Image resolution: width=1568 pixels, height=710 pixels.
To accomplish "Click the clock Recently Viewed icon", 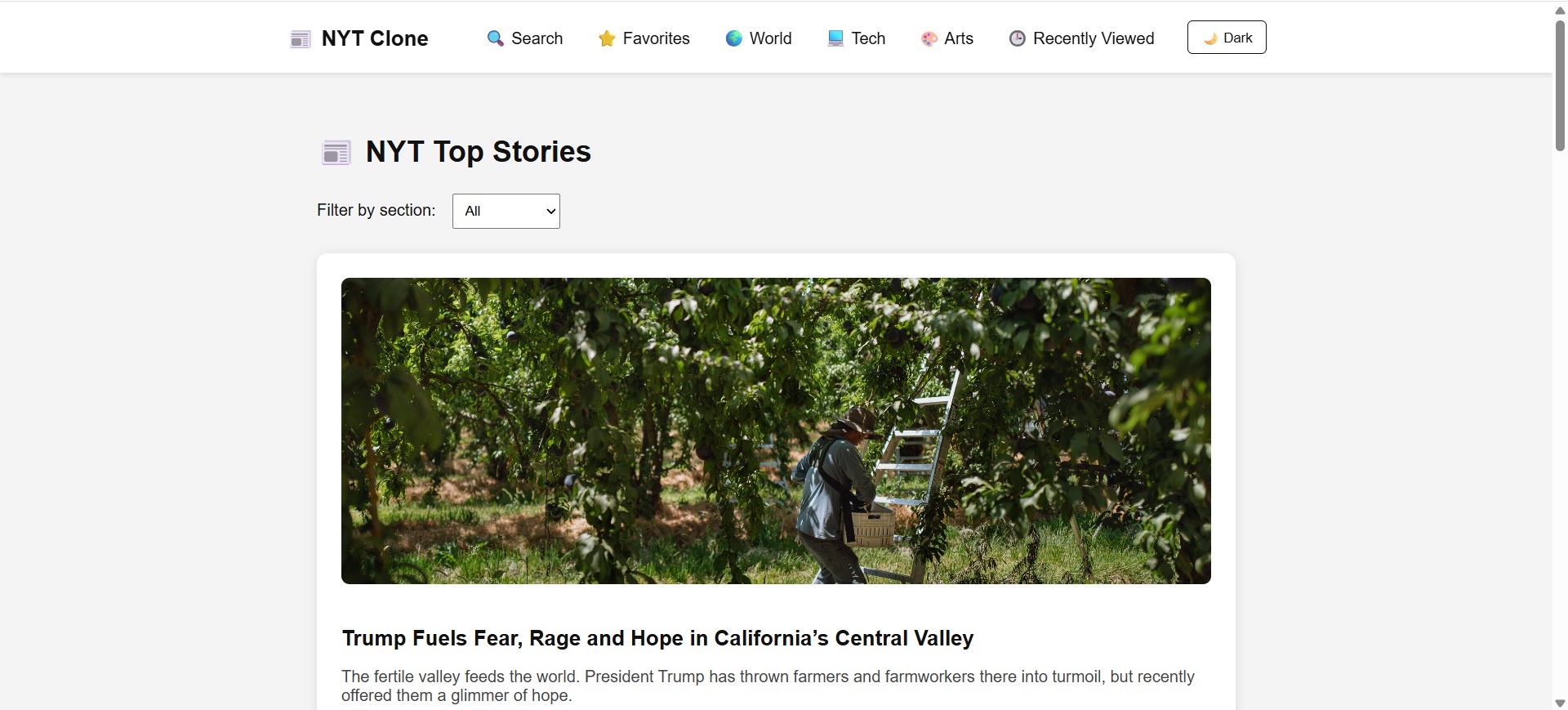I will click(1018, 38).
